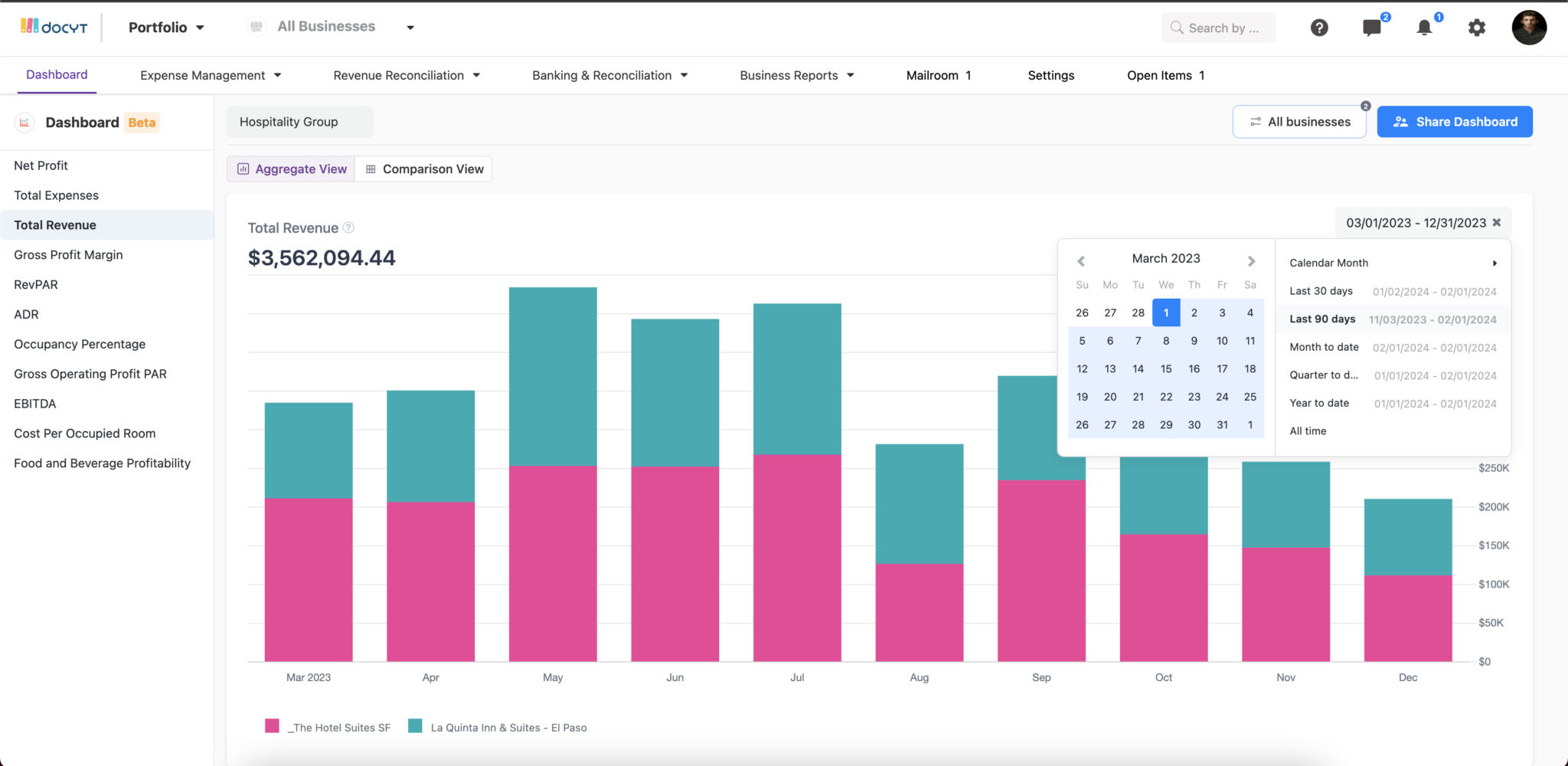
Task: Toggle the _The Hotel Suites SF legend
Action: (339, 727)
